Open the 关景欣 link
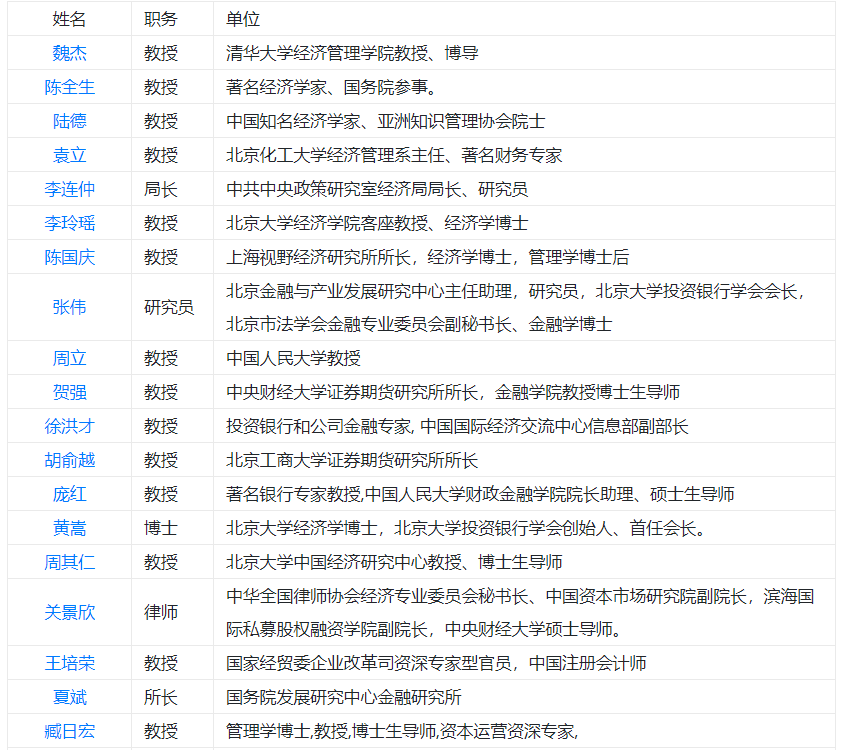 click(x=69, y=612)
